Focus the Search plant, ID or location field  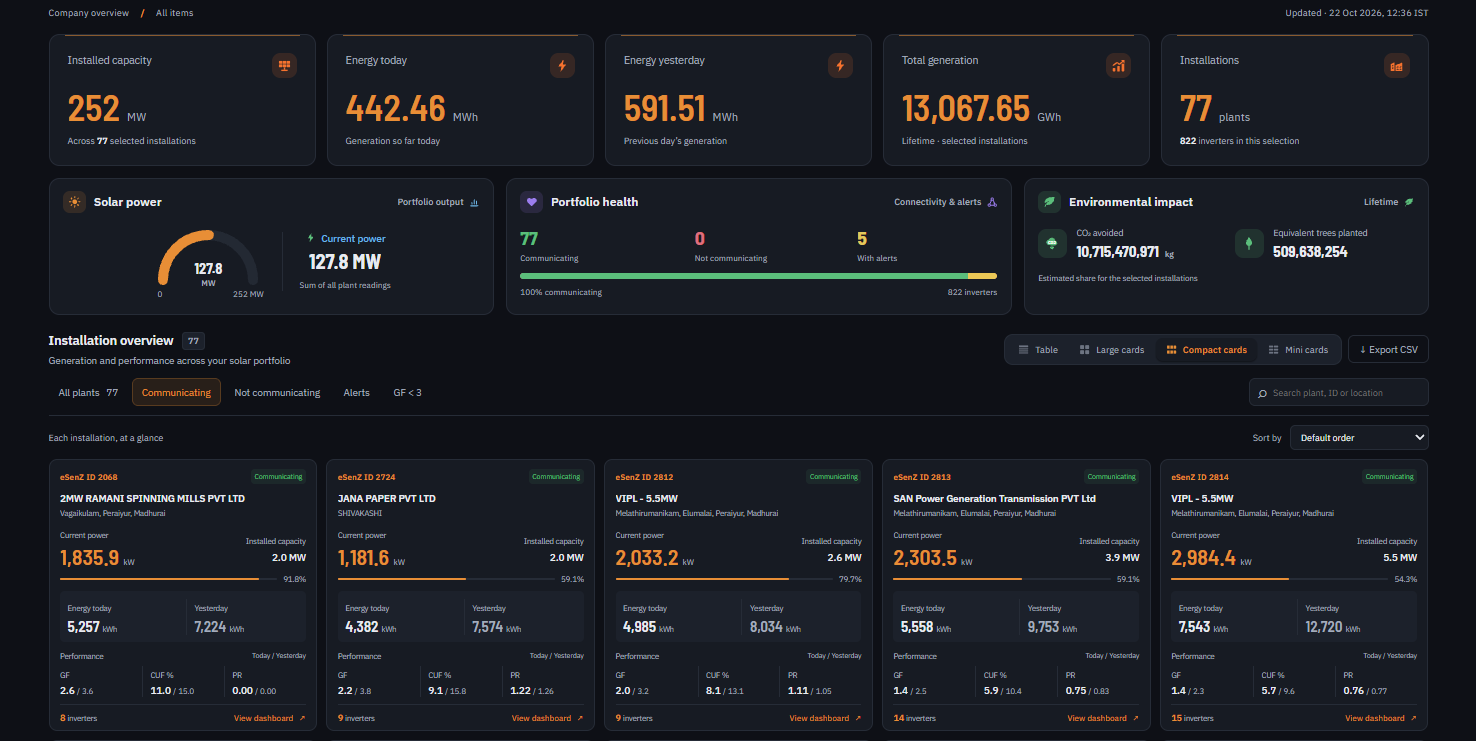pyautogui.click(x=1339, y=393)
